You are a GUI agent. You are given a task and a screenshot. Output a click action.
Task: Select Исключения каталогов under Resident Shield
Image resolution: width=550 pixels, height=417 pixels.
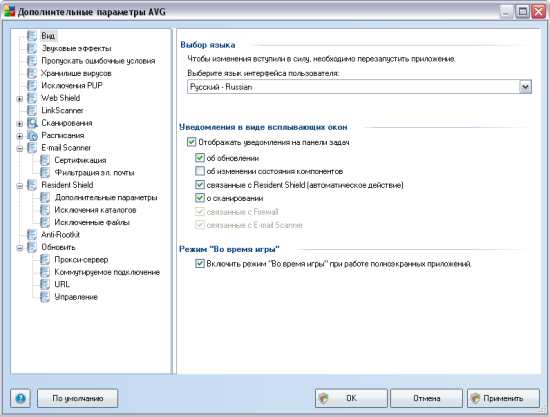pos(95,210)
